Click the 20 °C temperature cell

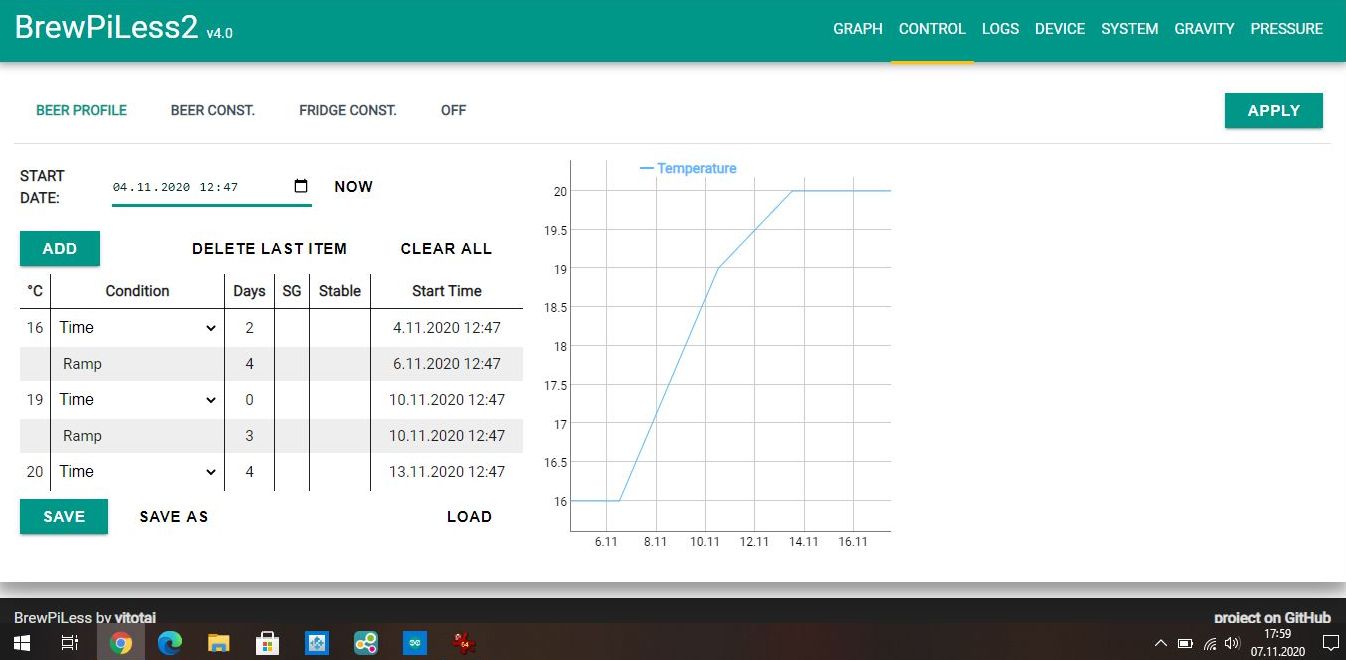click(x=35, y=471)
